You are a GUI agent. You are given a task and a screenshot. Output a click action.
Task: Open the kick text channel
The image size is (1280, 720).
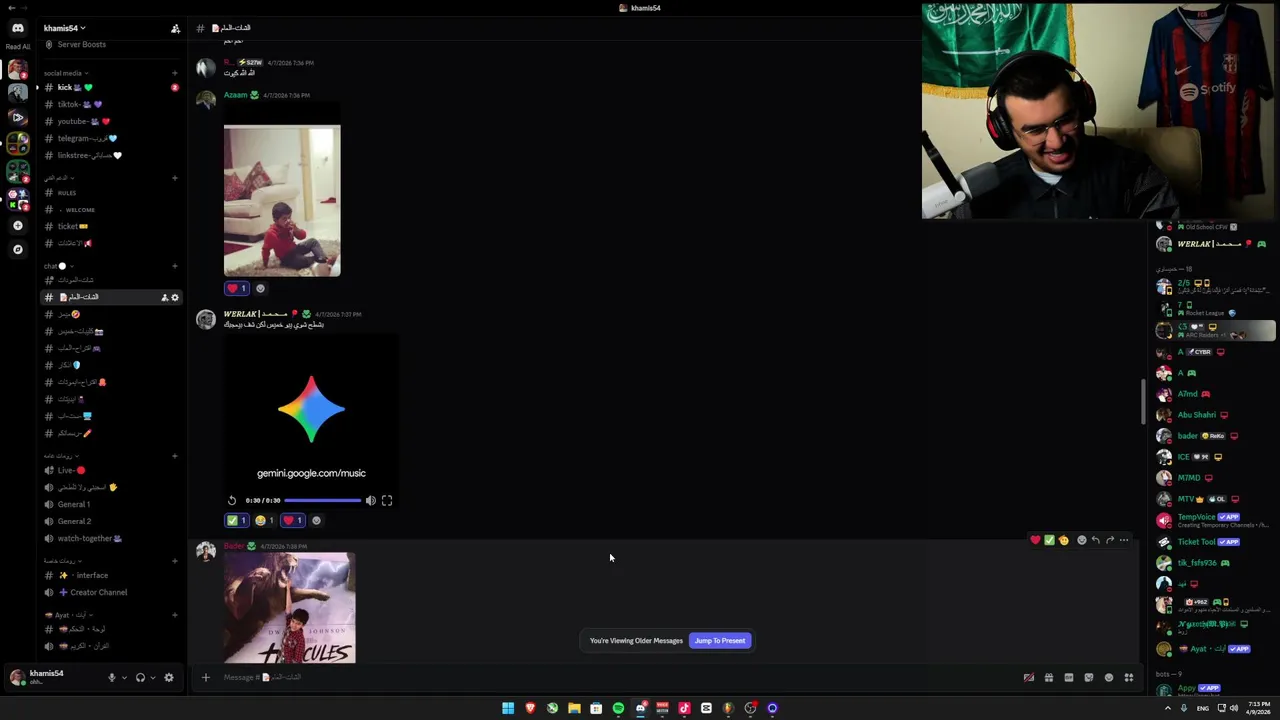pyautogui.click(x=110, y=87)
